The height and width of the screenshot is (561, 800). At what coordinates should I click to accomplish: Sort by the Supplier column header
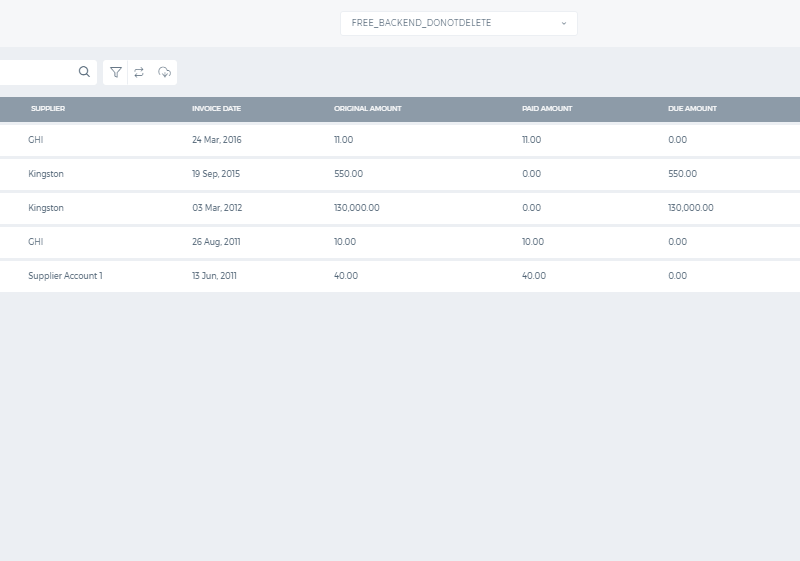pyautogui.click(x=48, y=109)
